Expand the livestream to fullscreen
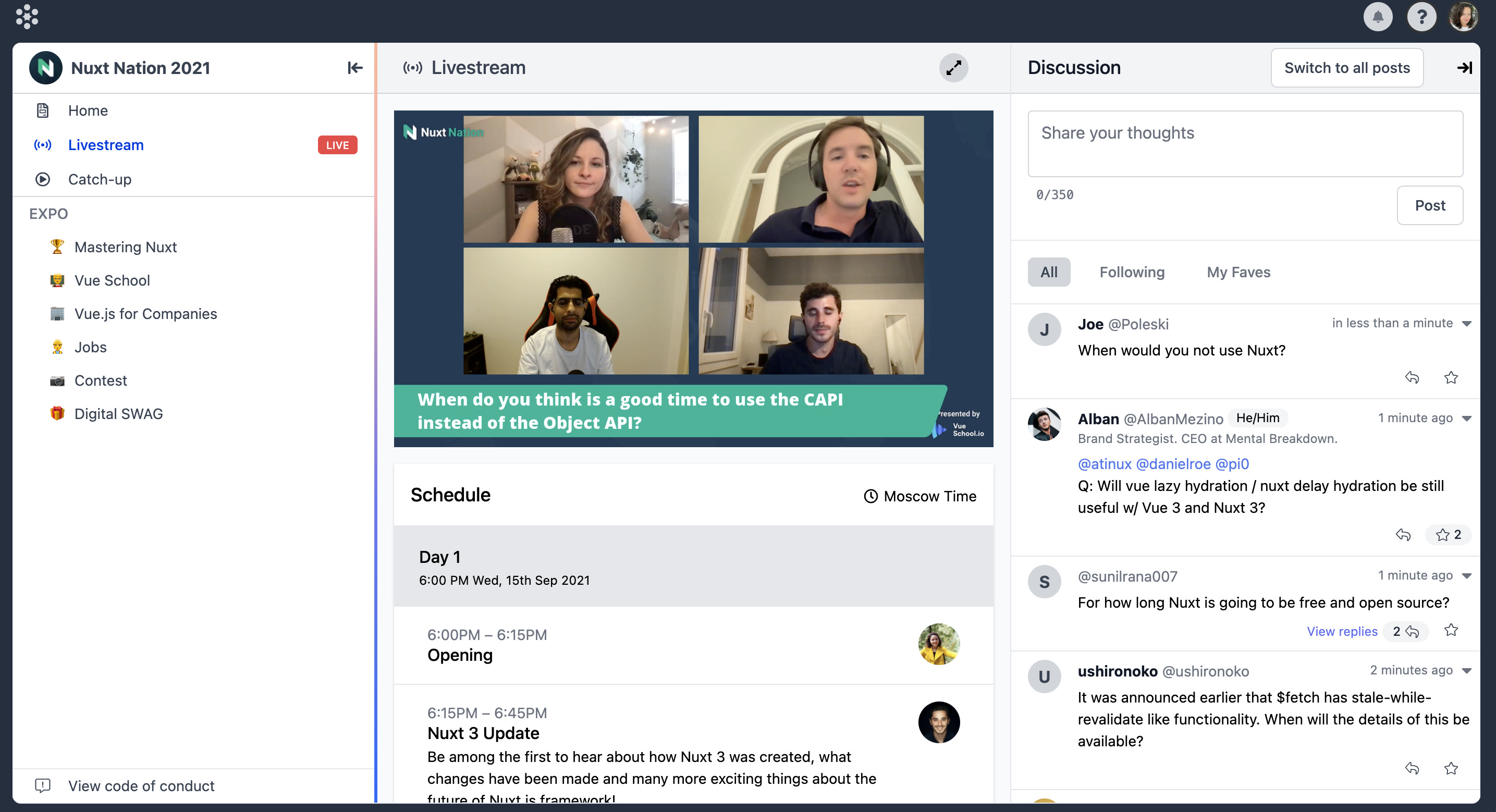Screen dimensions: 1496x812 tap(953, 68)
